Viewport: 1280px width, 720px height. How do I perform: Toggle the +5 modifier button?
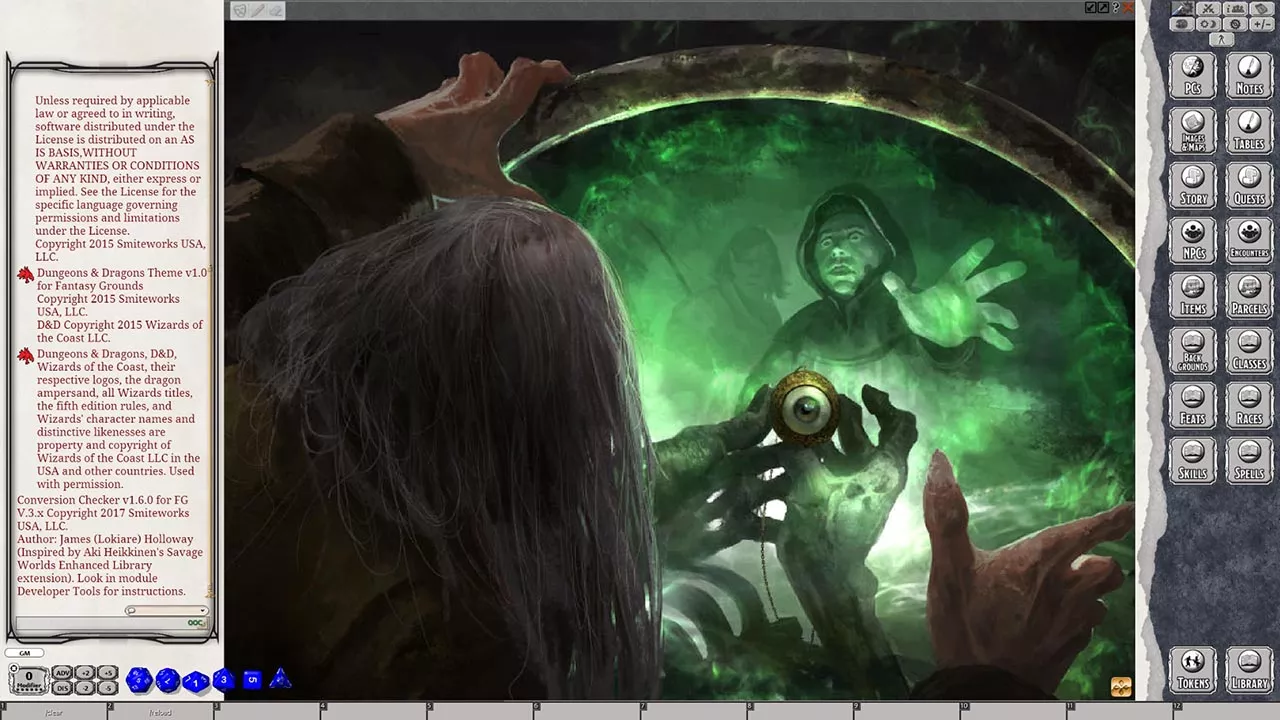point(108,673)
